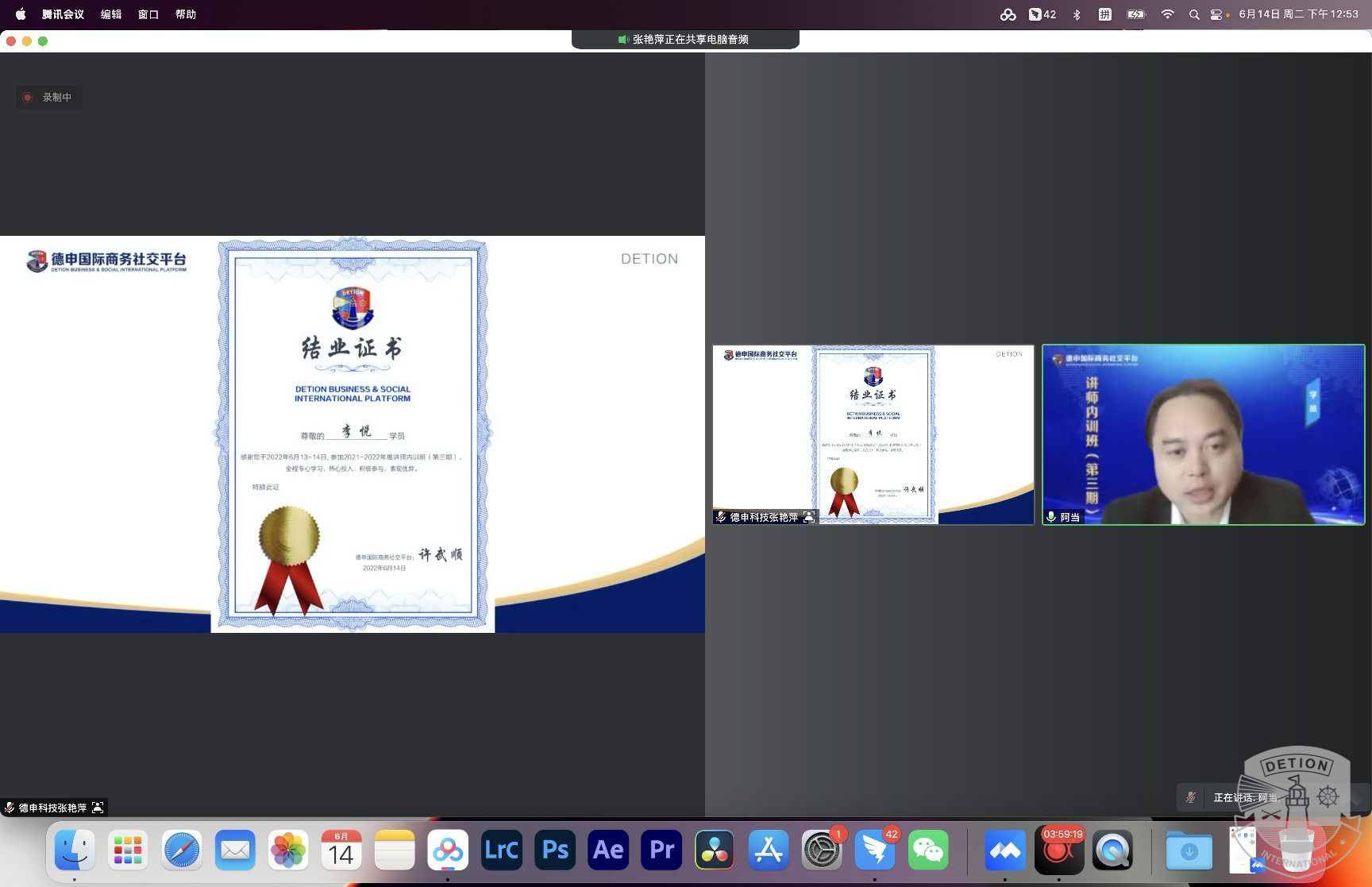This screenshot has height=887, width=1372.
Task: Click the 张艳萍正在共享电脑音频 sharing banner
Action: (685, 39)
